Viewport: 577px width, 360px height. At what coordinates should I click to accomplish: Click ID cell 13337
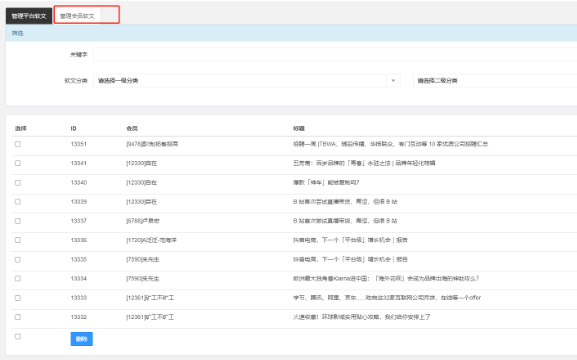point(79,221)
